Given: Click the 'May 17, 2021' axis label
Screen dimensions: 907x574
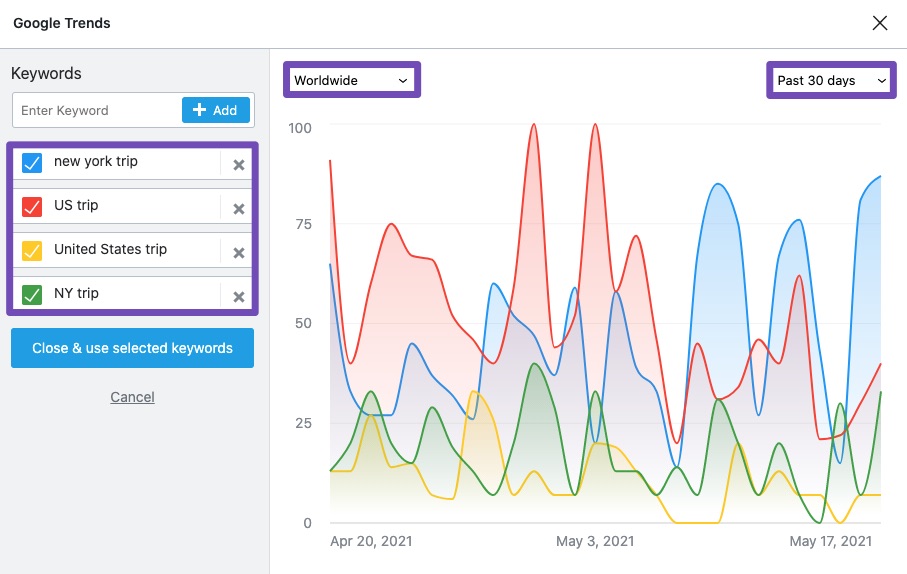Looking at the screenshot, I should pos(831,542).
